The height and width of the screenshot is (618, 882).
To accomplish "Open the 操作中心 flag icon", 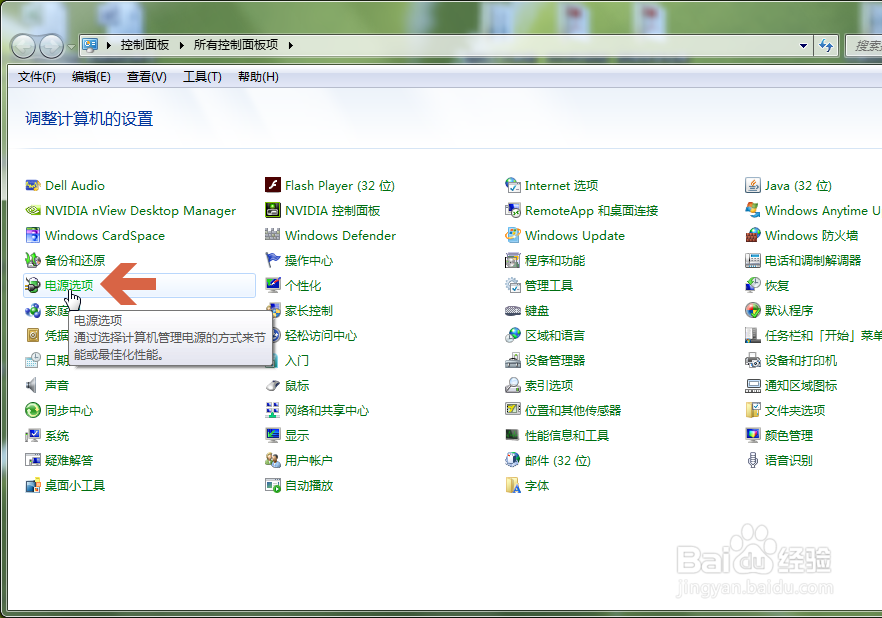I will 273,260.
